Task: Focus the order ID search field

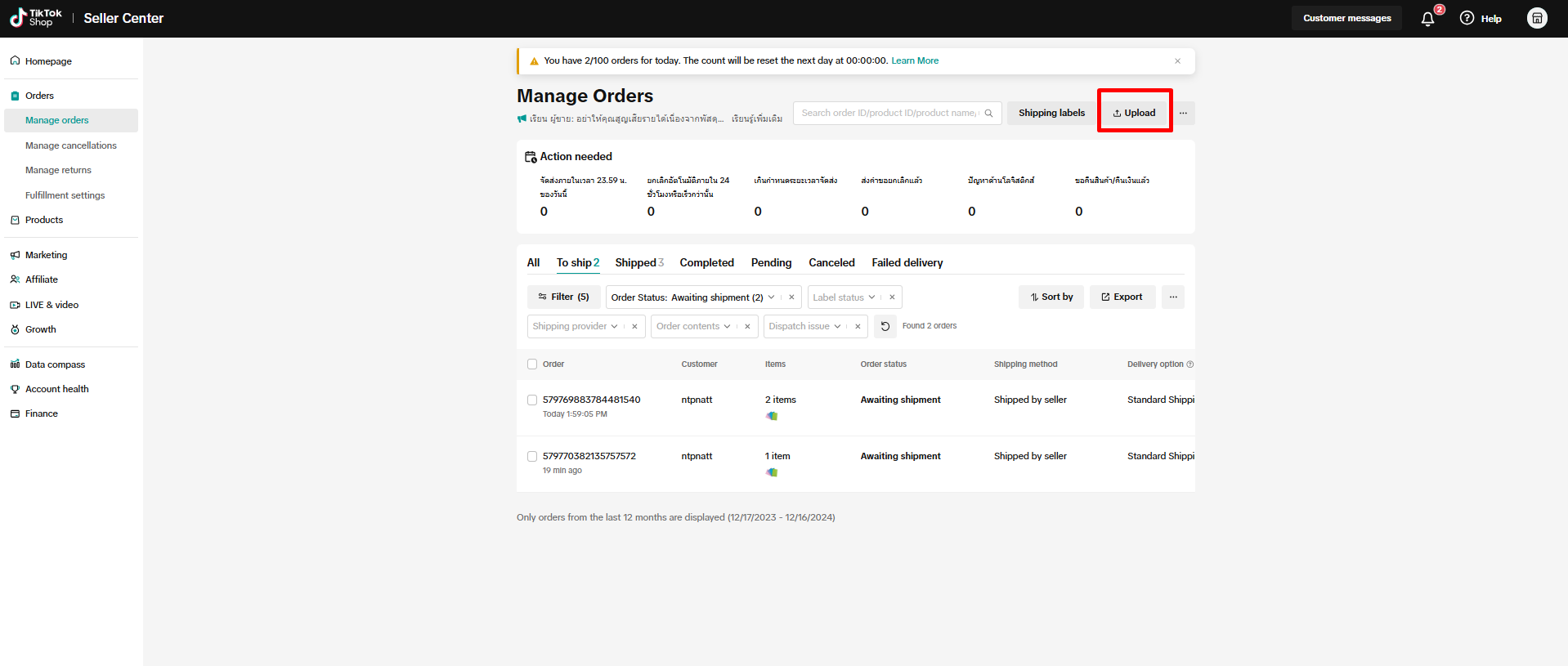Action: (x=888, y=114)
